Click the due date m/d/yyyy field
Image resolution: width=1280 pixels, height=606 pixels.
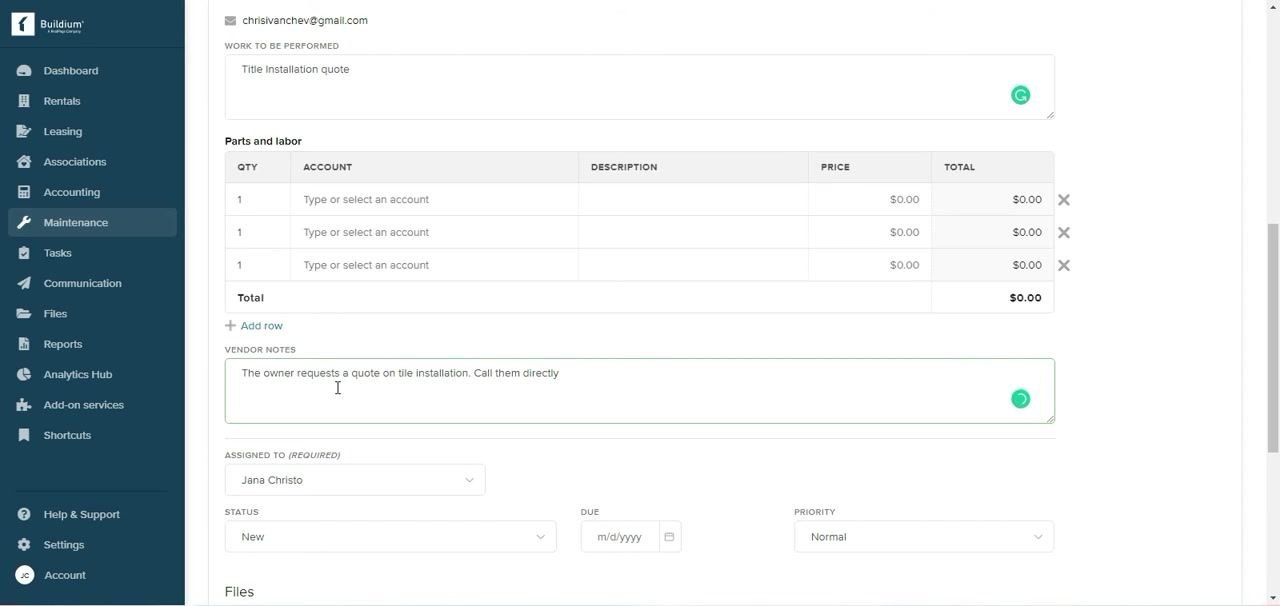pos(620,537)
